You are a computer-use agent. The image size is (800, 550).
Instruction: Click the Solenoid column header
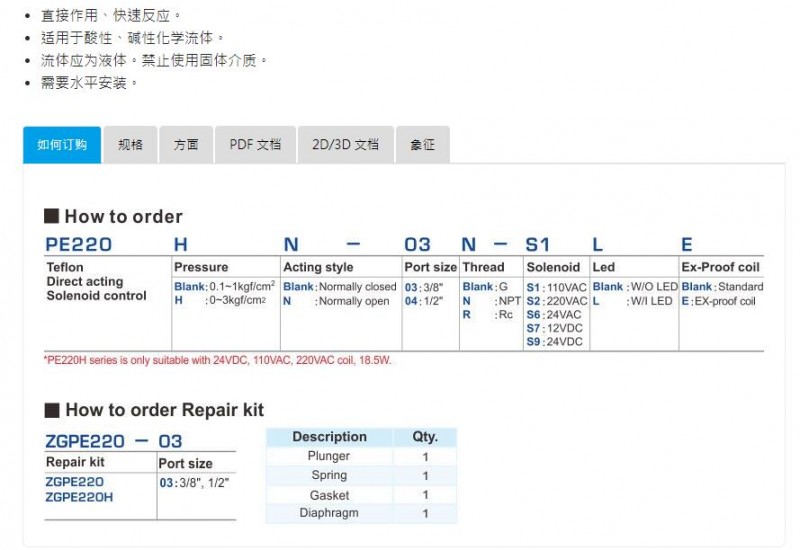tap(553, 267)
